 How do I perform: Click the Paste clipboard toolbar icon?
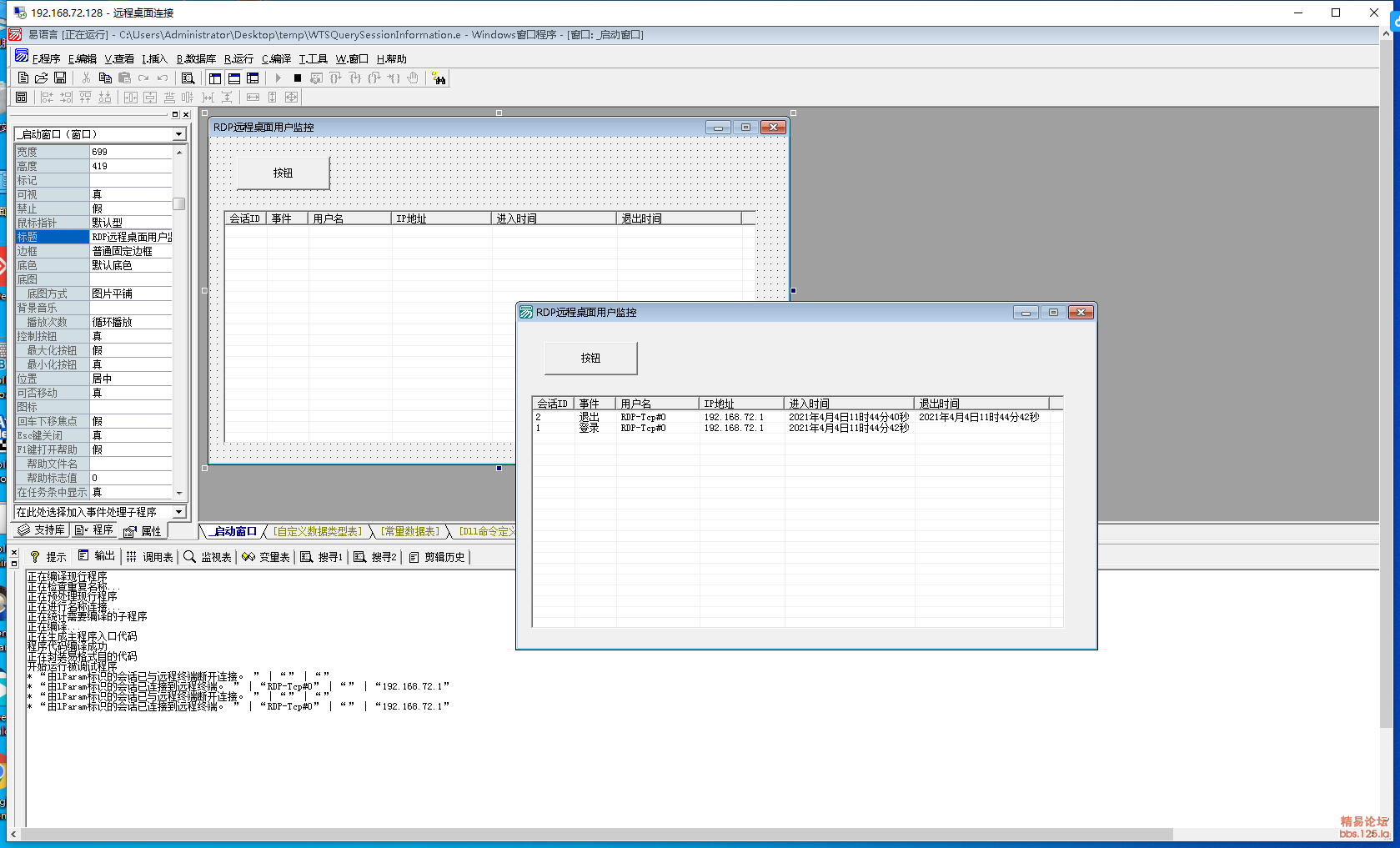click(124, 78)
